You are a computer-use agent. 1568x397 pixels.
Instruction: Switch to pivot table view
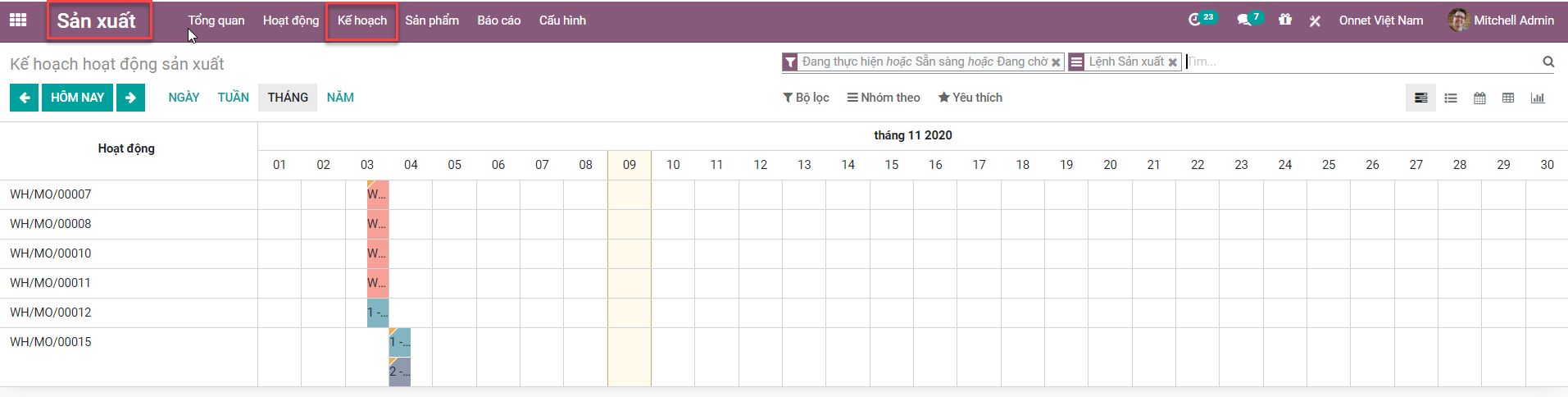1508,98
